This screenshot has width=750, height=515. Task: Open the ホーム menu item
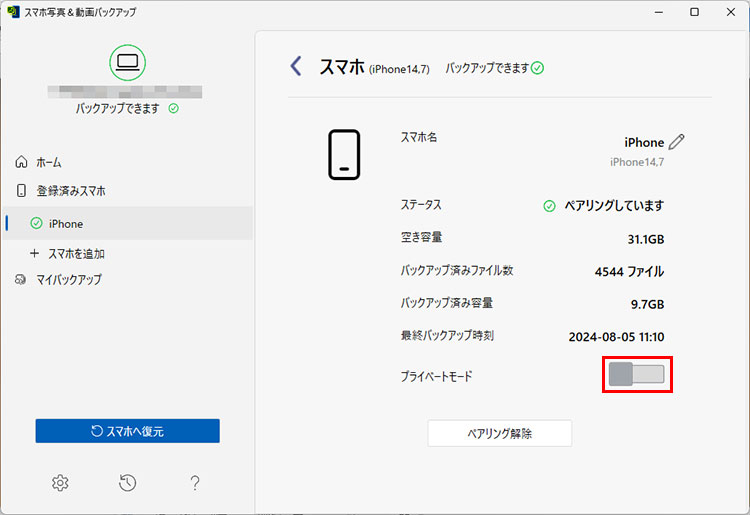49,162
